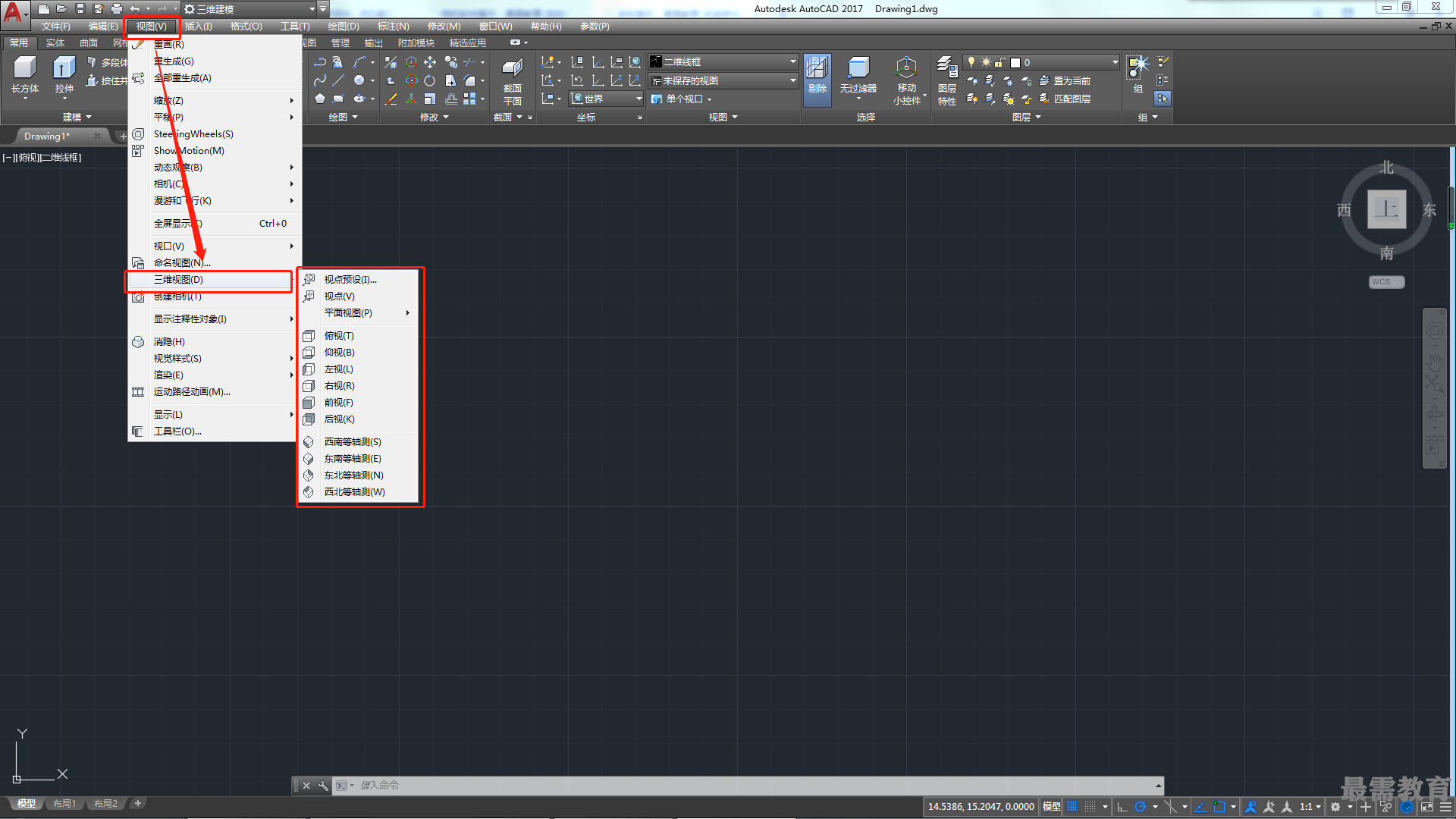
Task: Choose 右视(R) right view
Action: [359, 385]
